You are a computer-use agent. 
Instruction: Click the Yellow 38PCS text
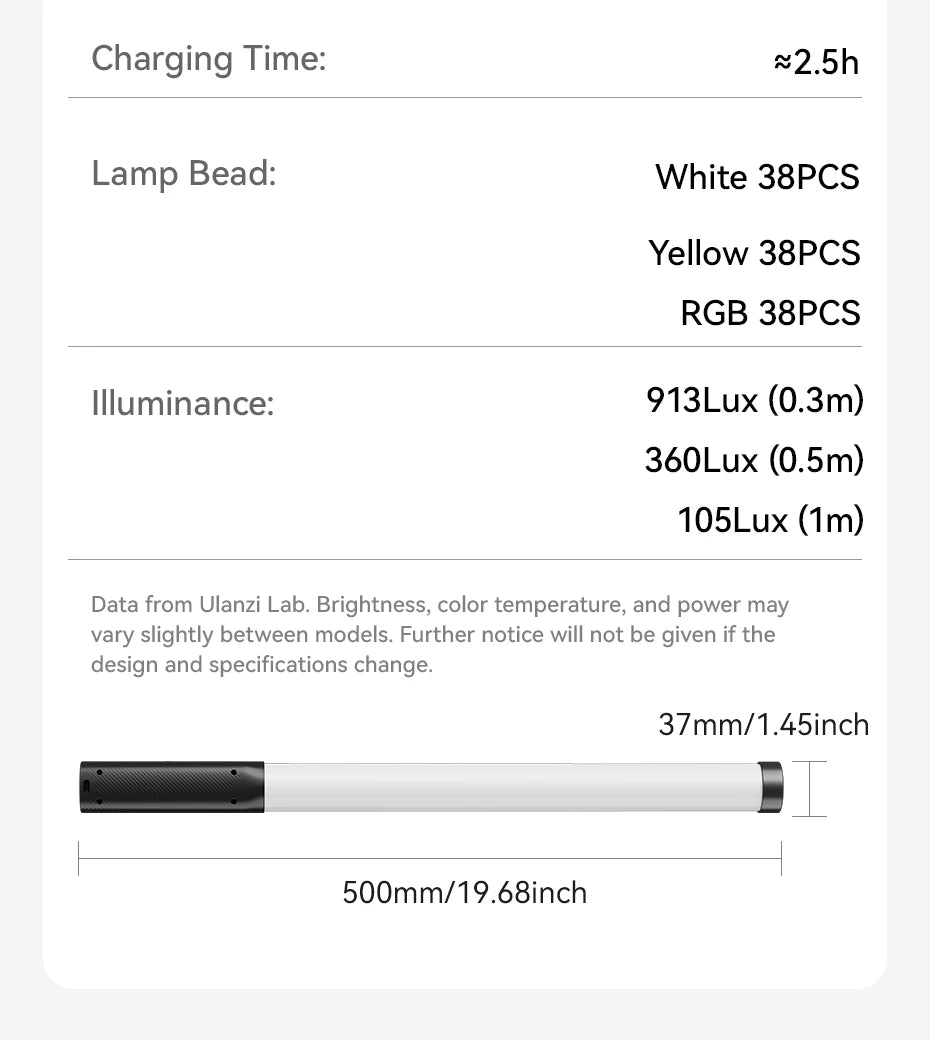coord(754,252)
